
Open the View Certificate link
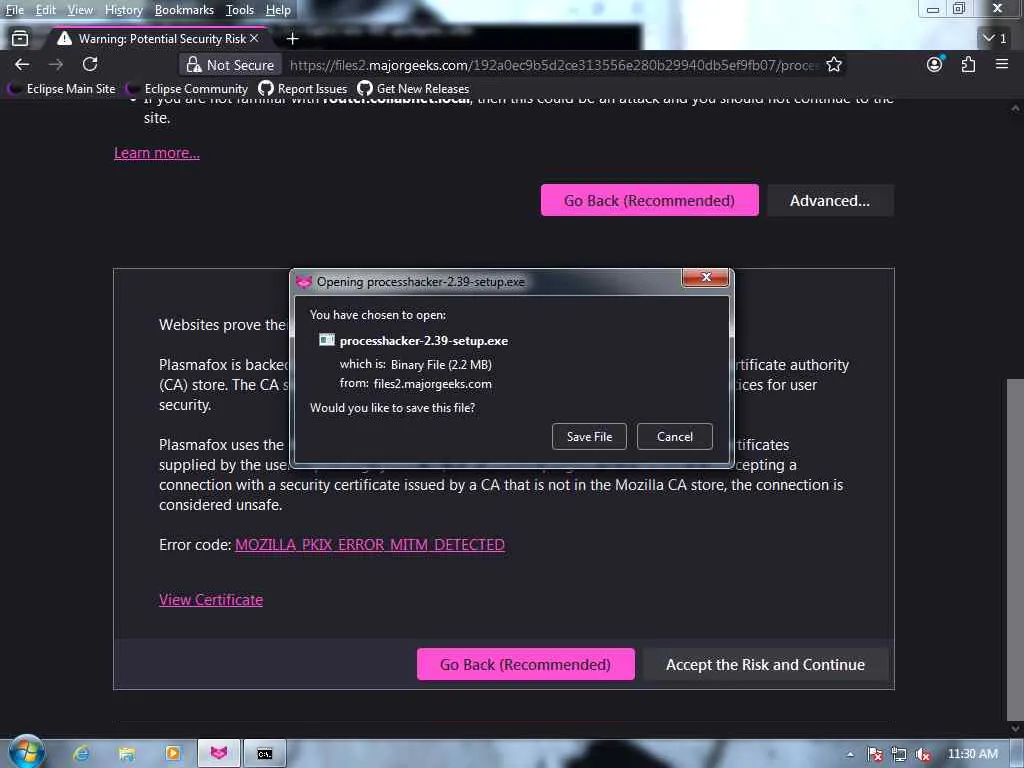(211, 600)
